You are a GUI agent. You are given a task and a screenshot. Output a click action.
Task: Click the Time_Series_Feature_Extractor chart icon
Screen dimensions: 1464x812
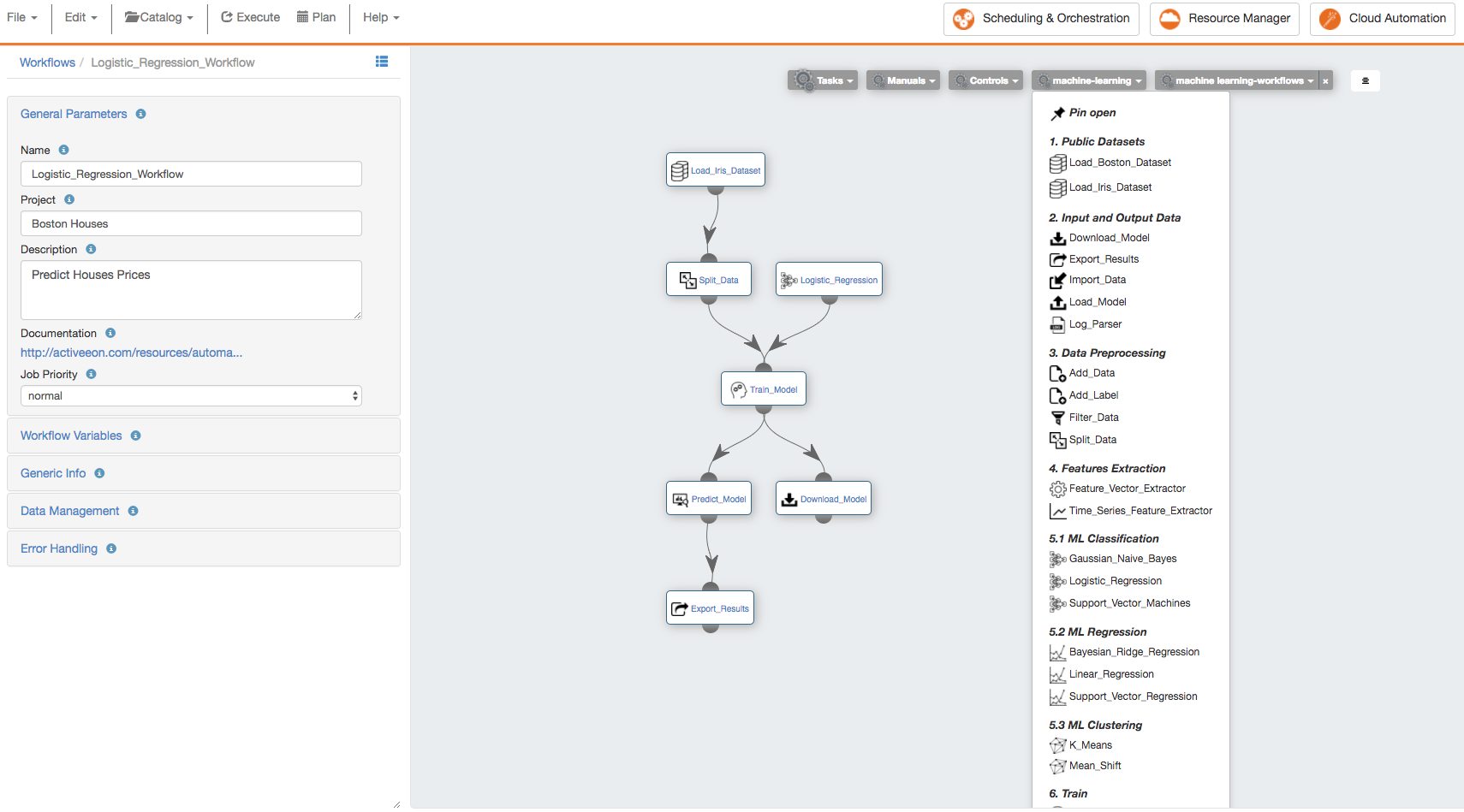1058,511
